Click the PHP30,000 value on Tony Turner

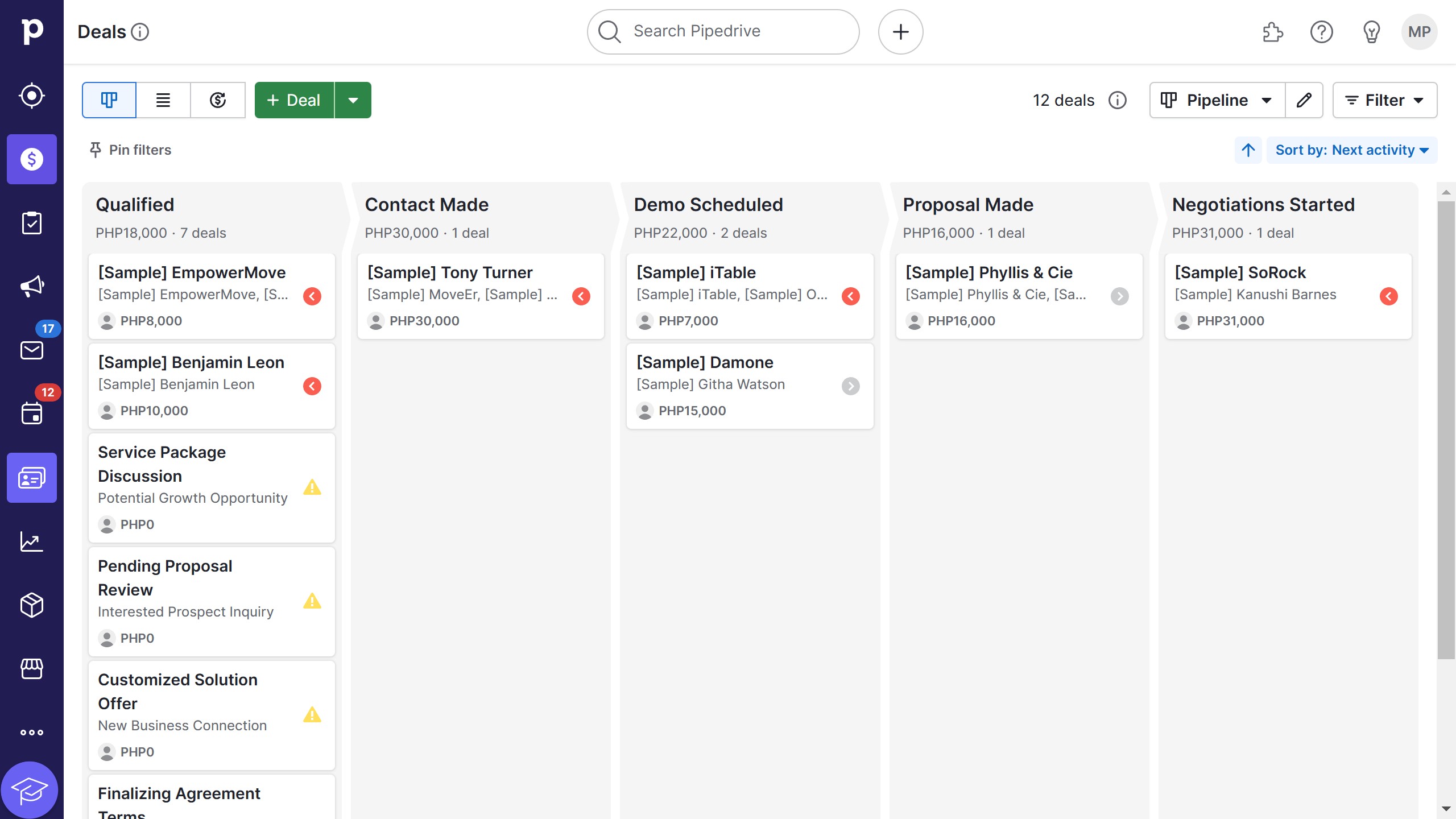click(424, 321)
